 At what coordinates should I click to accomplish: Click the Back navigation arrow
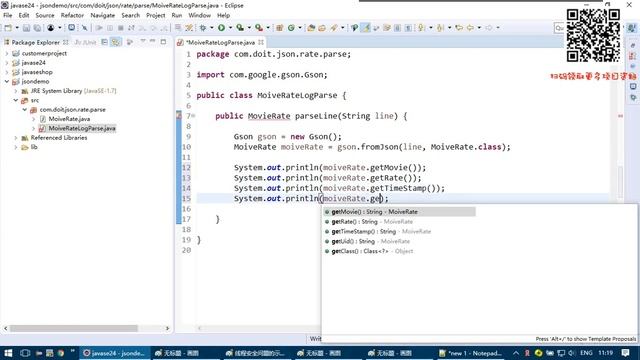pyautogui.click(x=470, y=28)
